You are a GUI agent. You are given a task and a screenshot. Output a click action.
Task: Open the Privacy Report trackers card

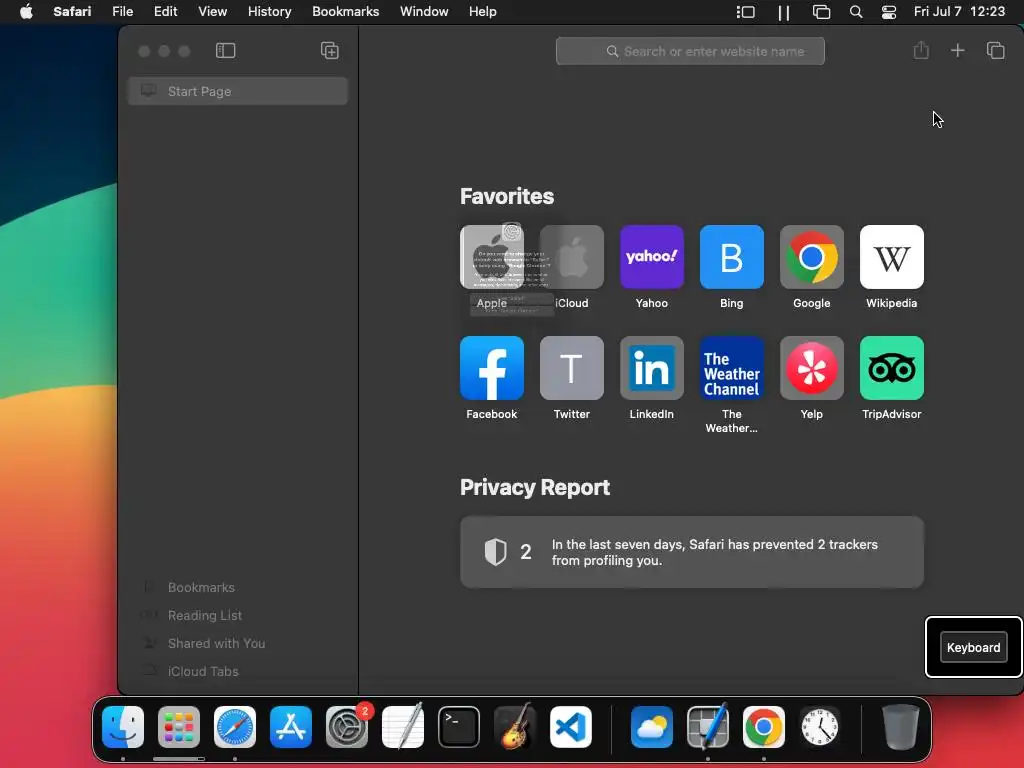[692, 552]
